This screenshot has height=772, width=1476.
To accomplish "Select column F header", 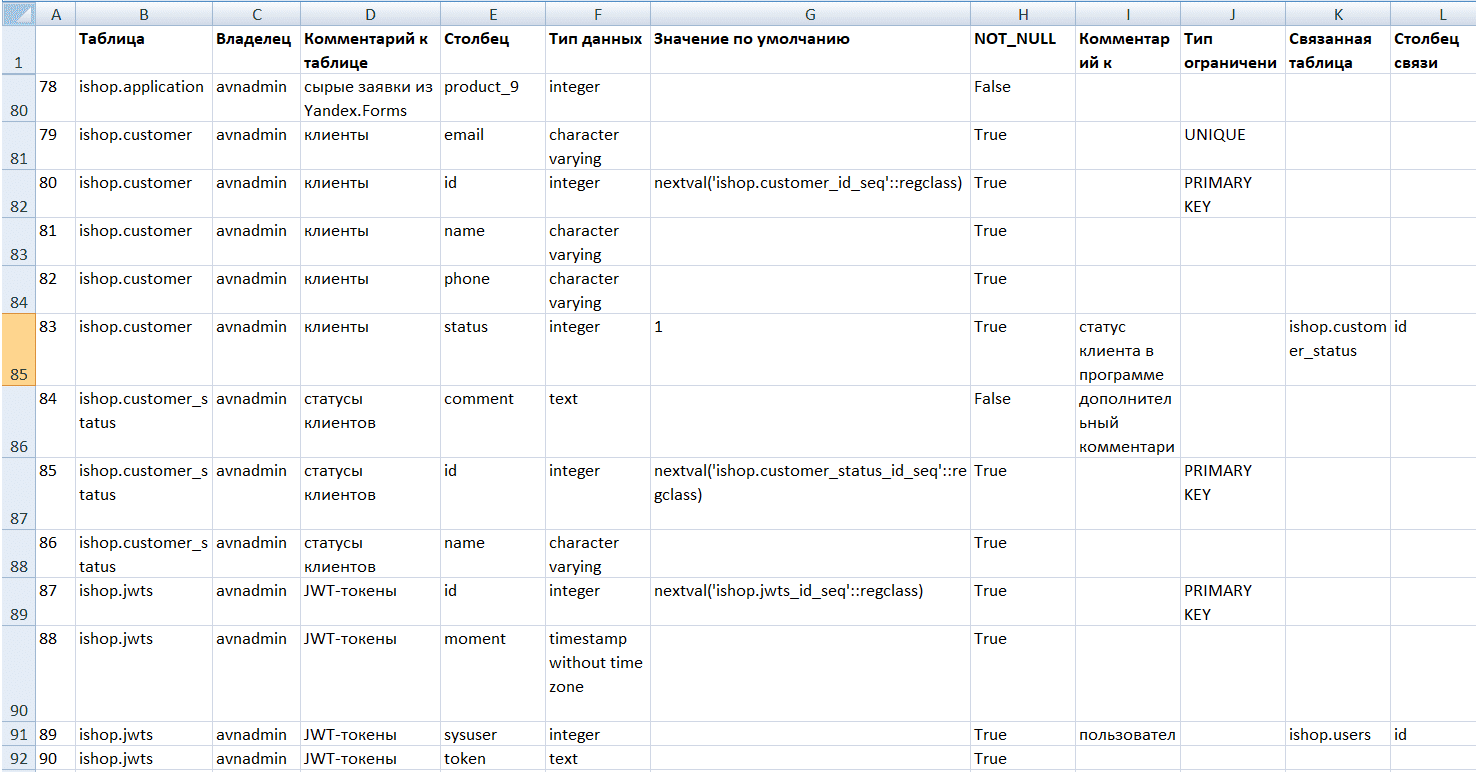I will tap(597, 13).
